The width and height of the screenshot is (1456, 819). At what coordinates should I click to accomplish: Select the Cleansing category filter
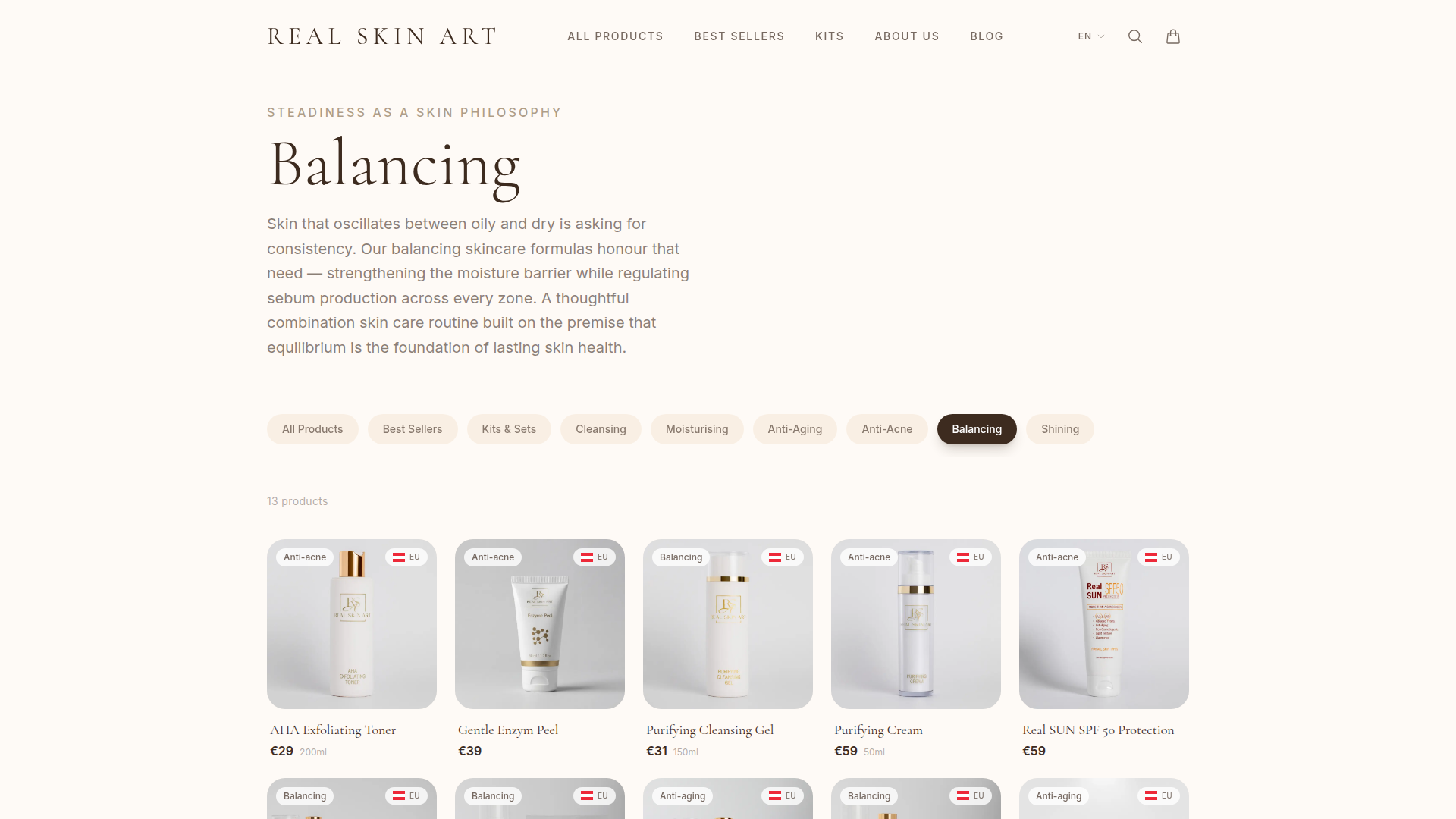[601, 429]
